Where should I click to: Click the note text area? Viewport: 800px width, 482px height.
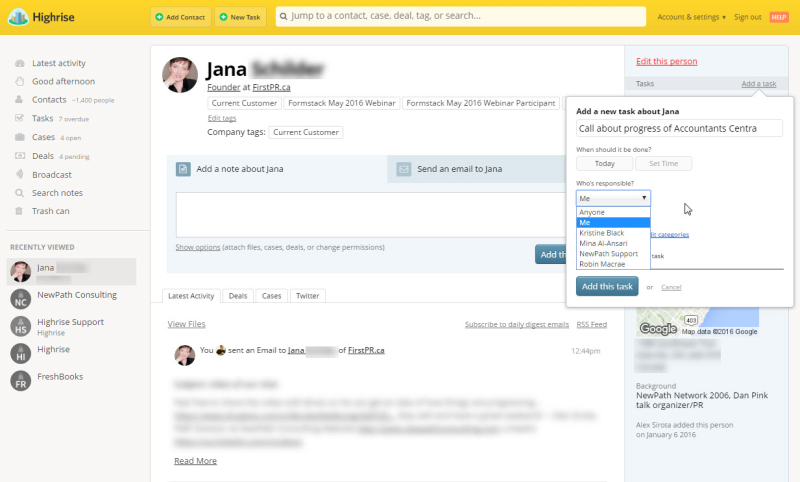[371, 215]
